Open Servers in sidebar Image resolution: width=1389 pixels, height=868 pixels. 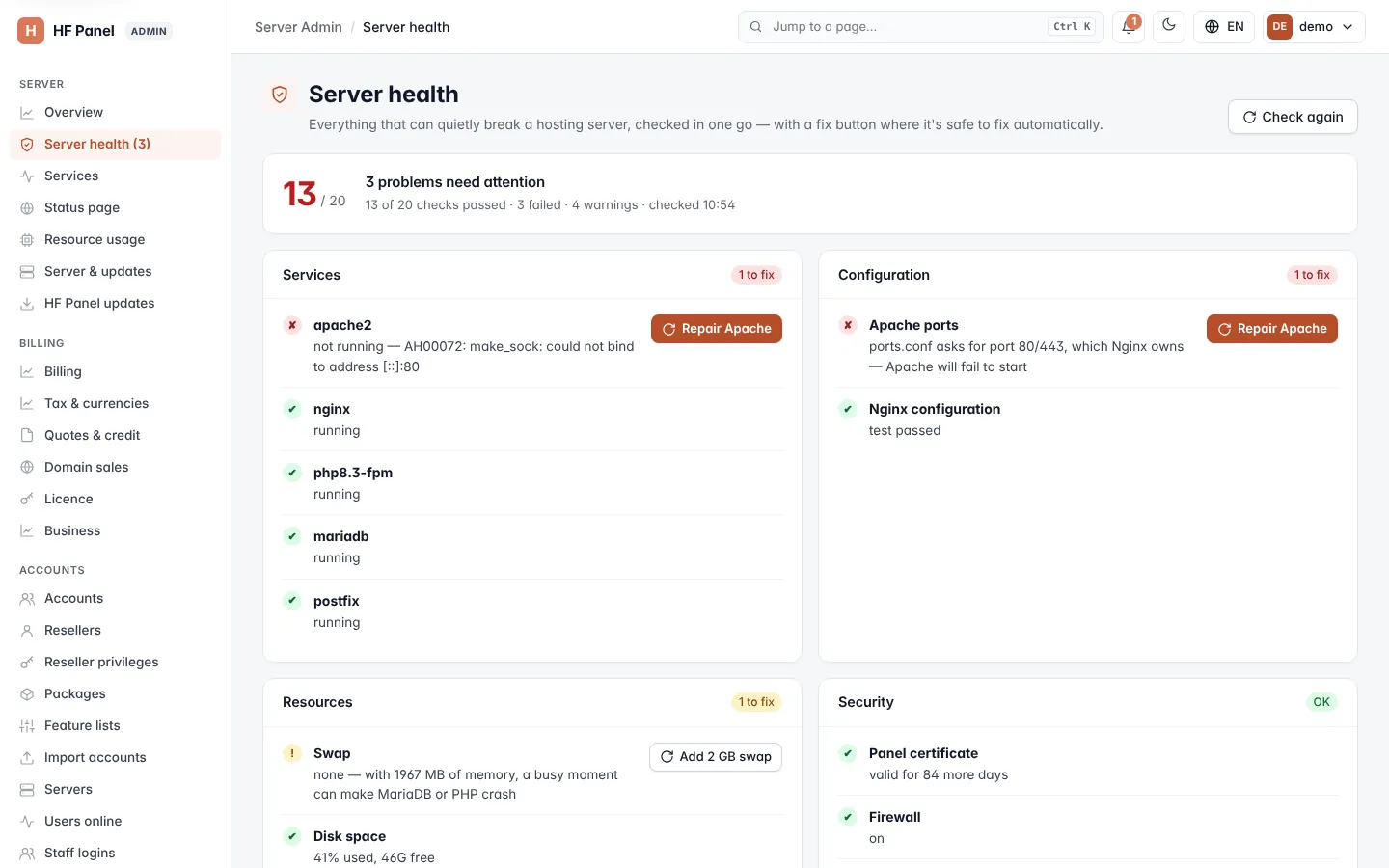pyautogui.click(x=115, y=789)
